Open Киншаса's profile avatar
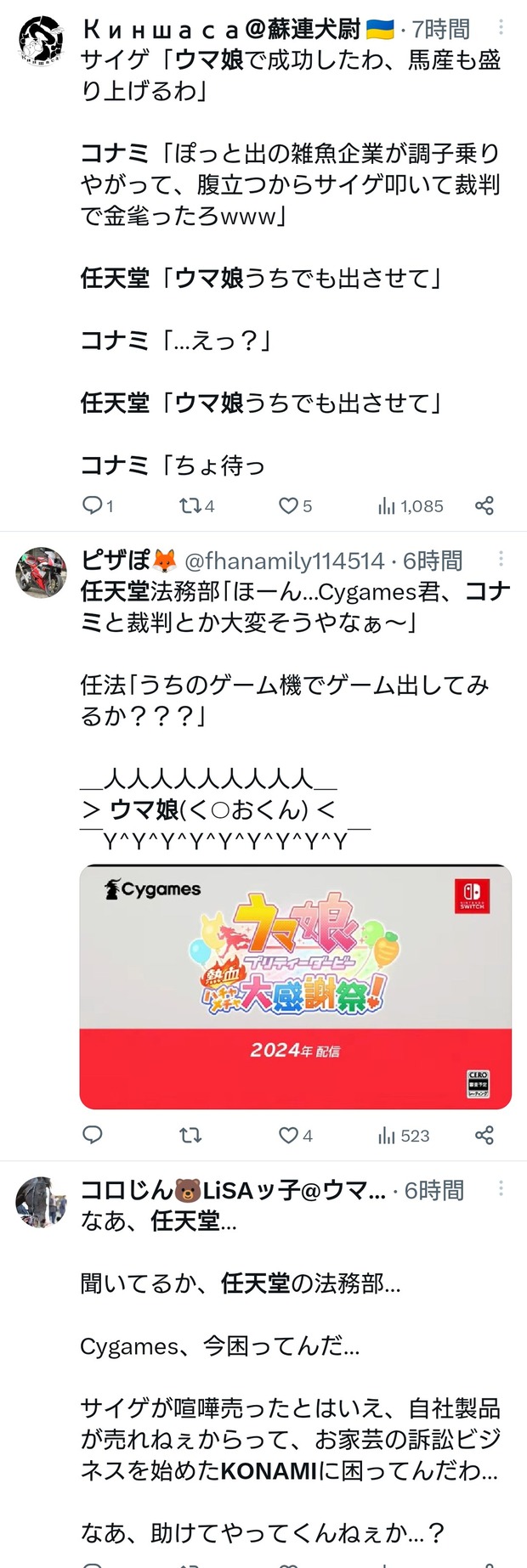Screen dimensions: 527x1568 click(41, 40)
